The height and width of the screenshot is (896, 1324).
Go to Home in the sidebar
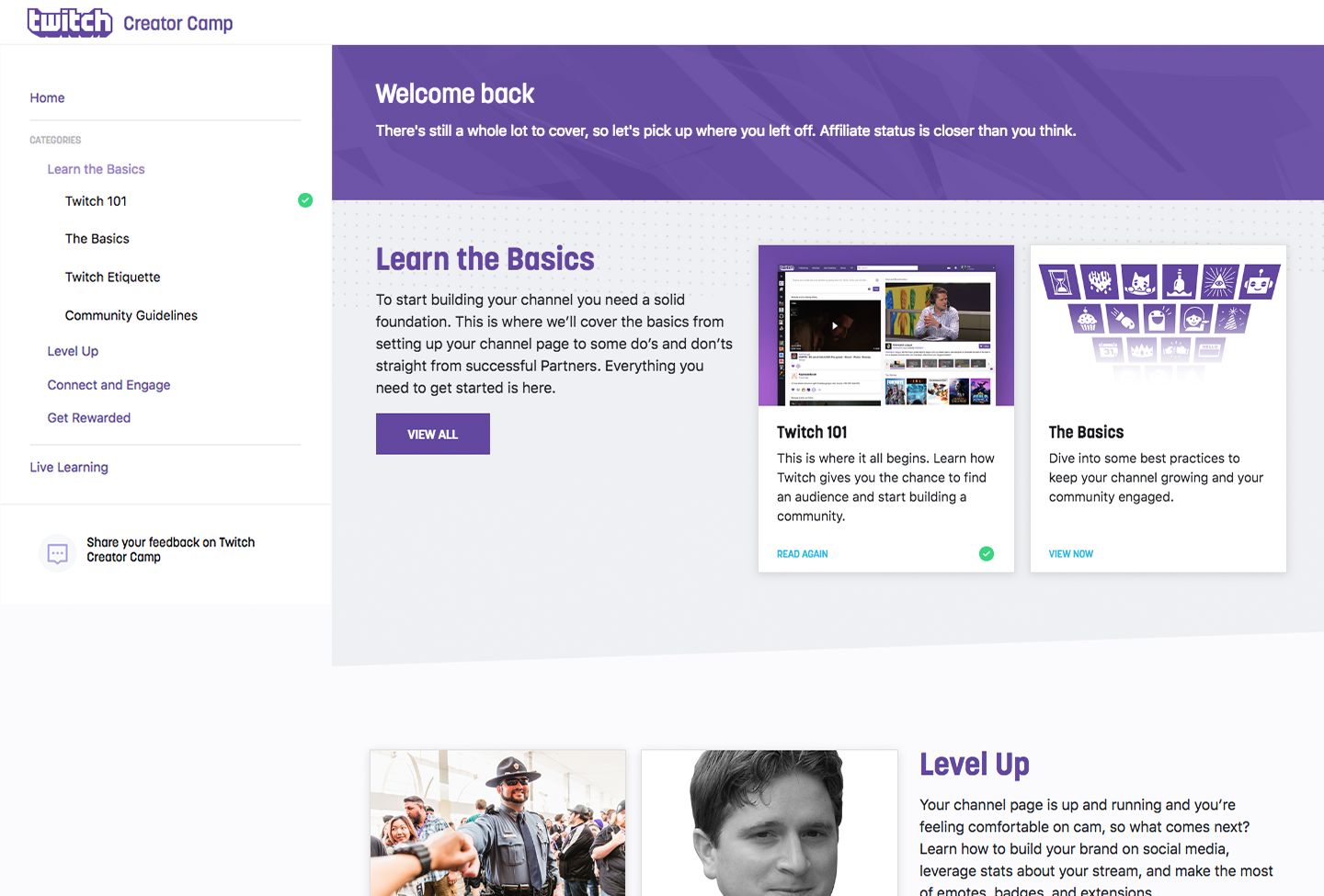[47, 98]
